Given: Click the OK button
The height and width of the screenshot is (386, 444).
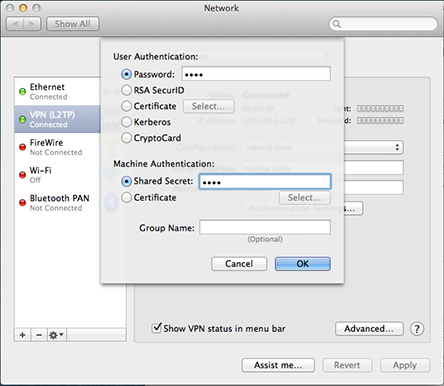Looking at the screenshot, I should click(303, 264).
